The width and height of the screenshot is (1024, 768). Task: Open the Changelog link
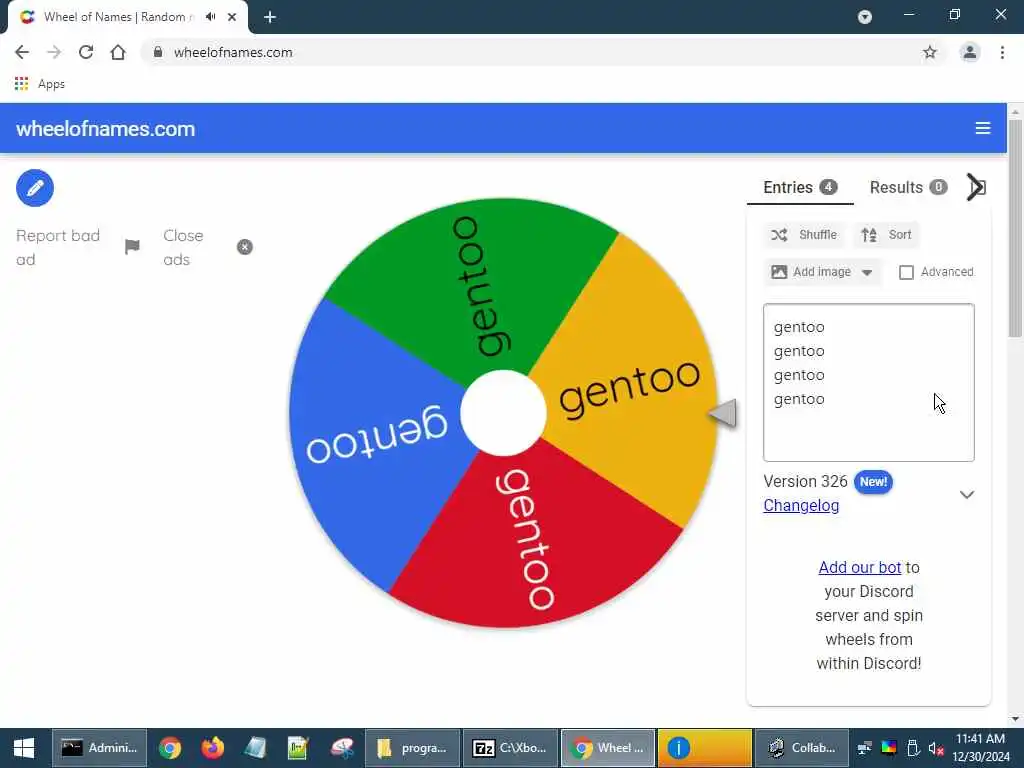pos(801,505)
